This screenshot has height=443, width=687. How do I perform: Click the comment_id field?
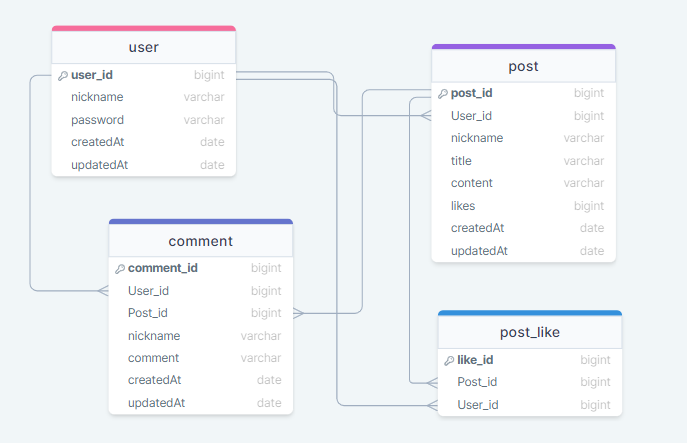click(x=201, y=268)
